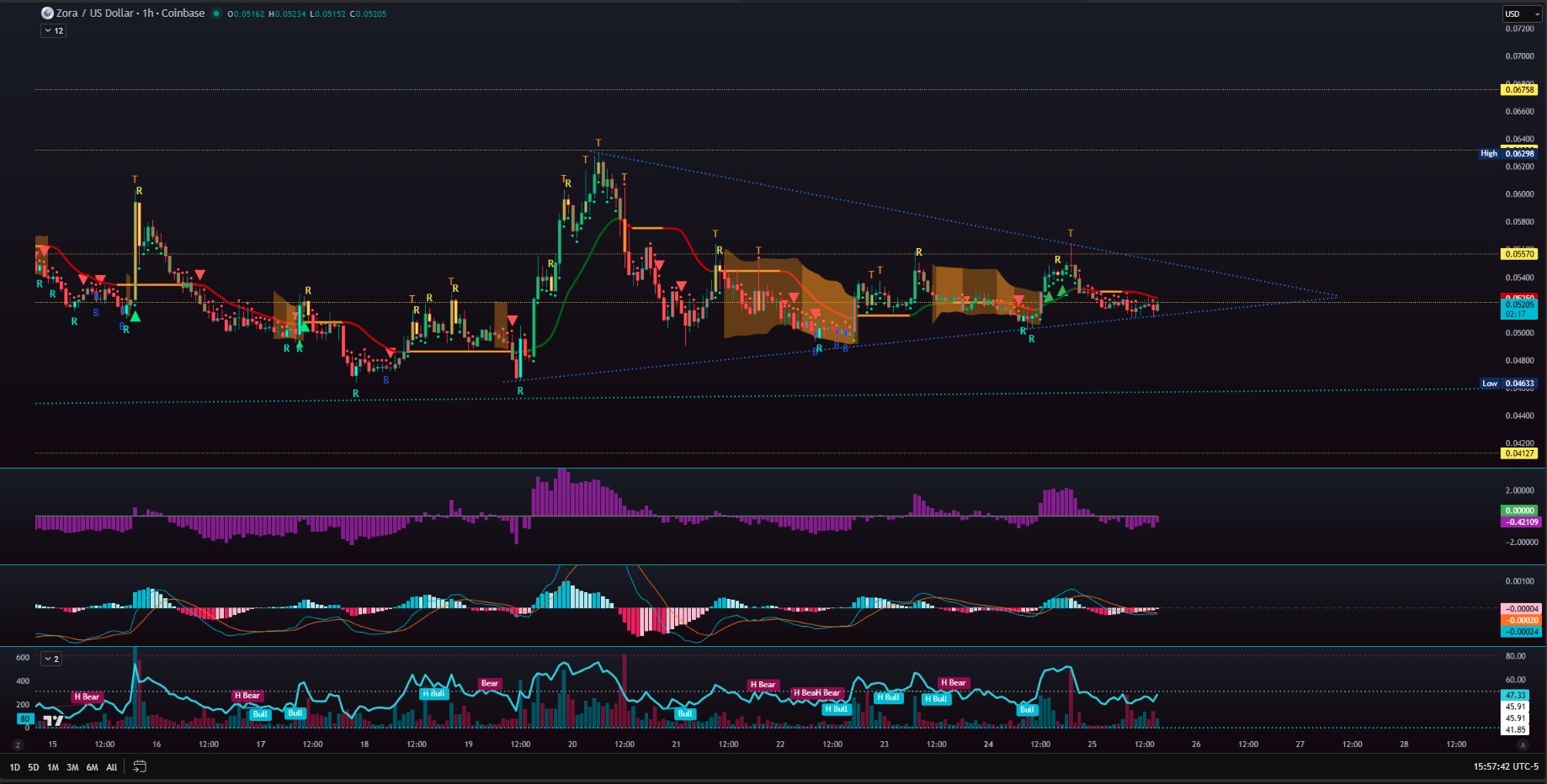Toggle the A auto-scale button
1547x784 pixels.
click(1522, 744)
